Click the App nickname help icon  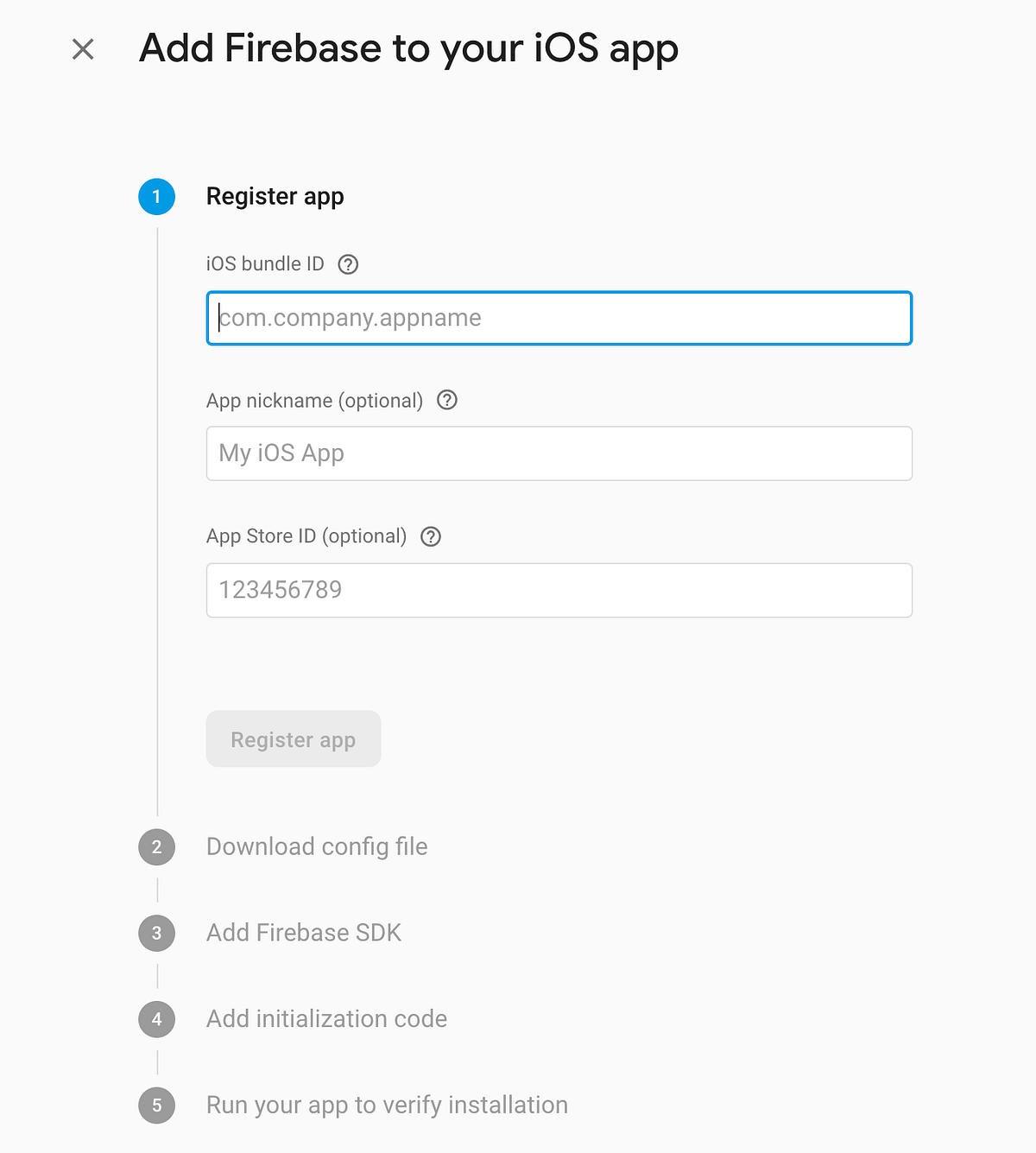click(447, 400)
